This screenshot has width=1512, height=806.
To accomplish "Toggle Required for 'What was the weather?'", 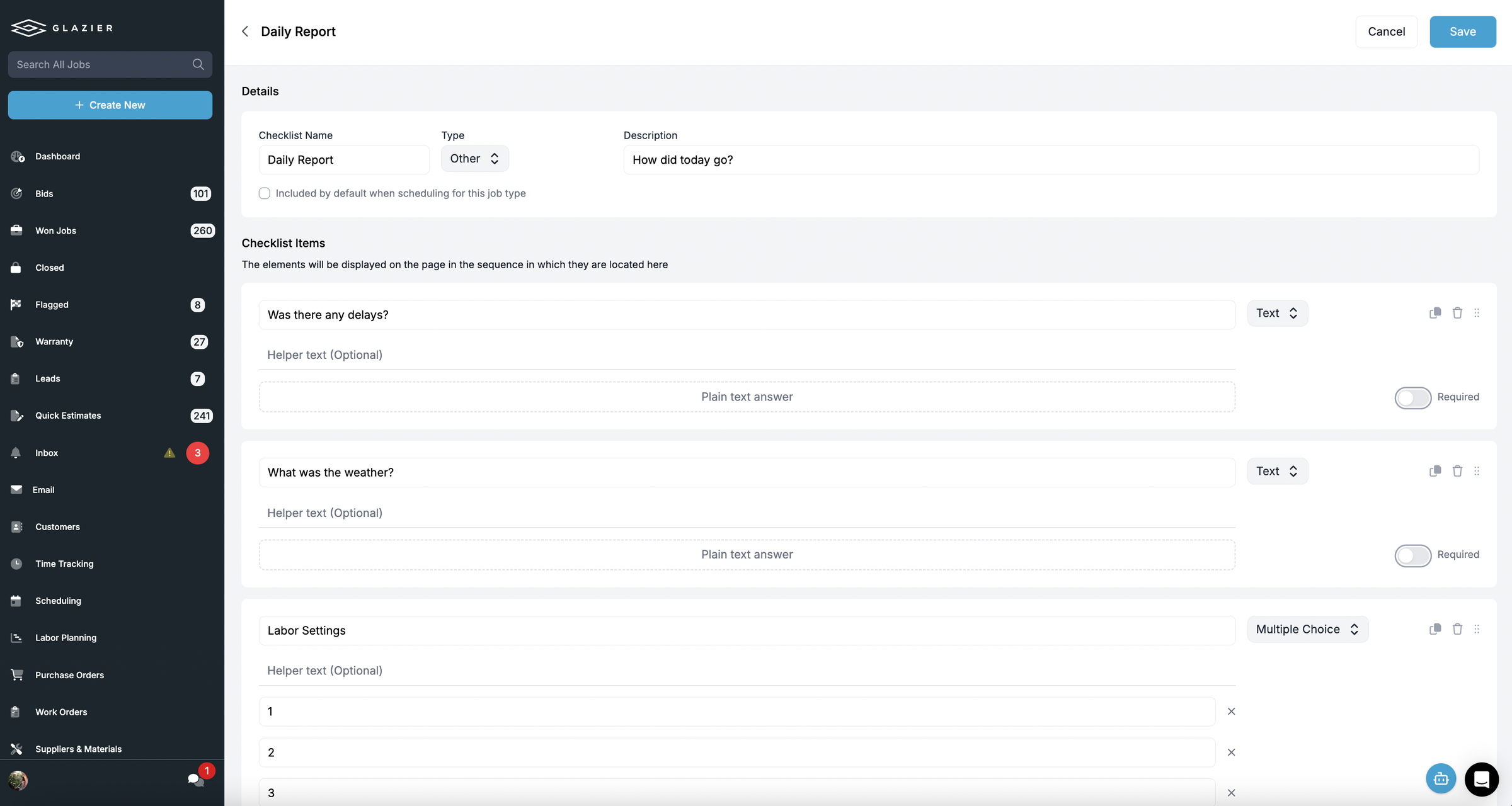I will point(1413,555).
